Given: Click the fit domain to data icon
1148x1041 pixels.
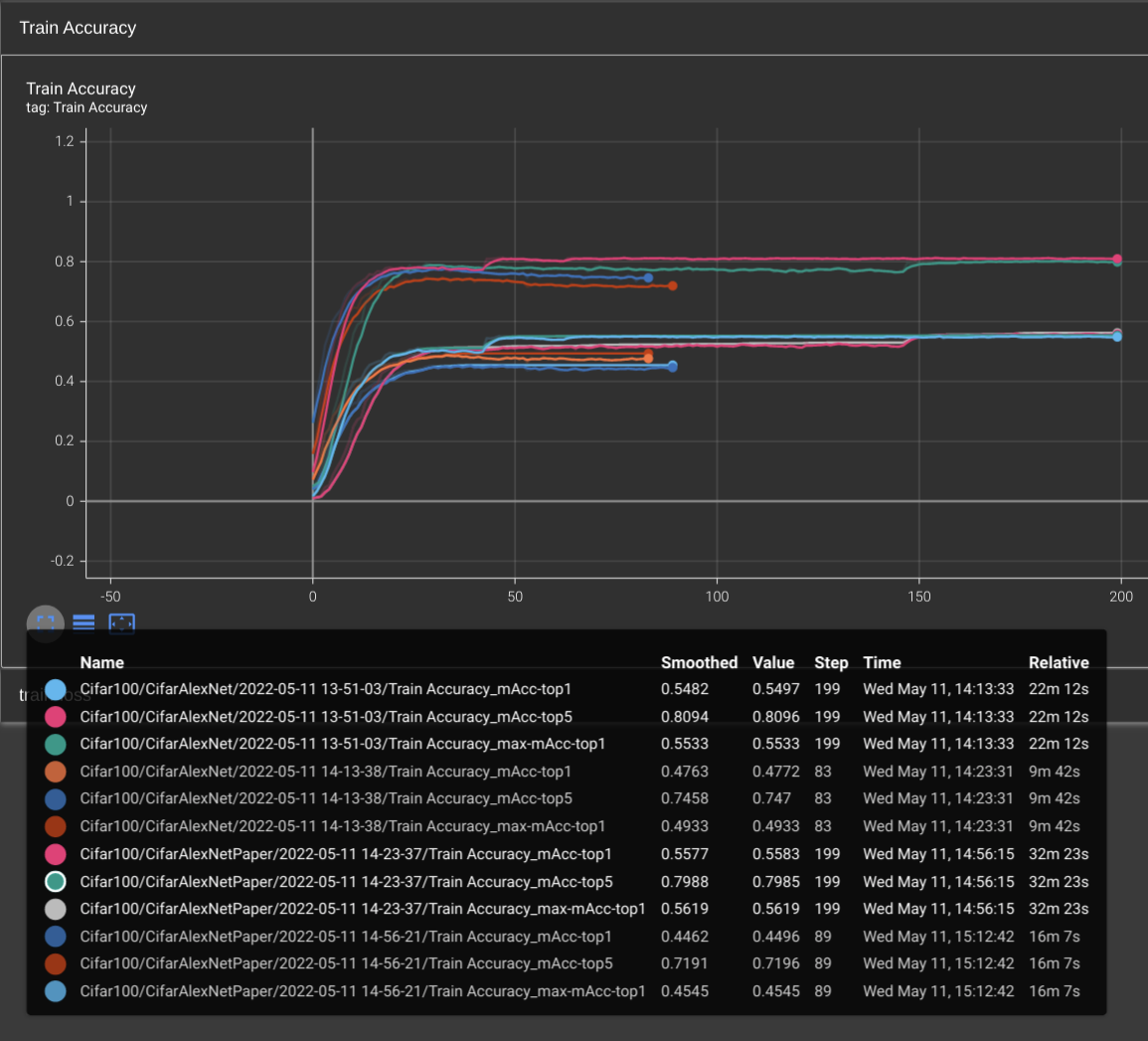Looking at the screenshot, I should coord(121,622).
